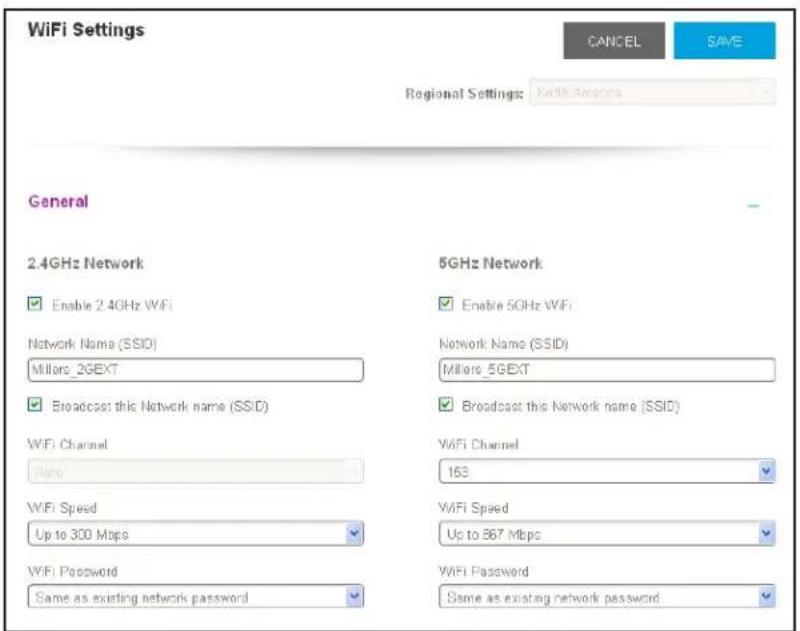Toggle Enable 2.4GHz WiFi checkbox

[35, 304]
